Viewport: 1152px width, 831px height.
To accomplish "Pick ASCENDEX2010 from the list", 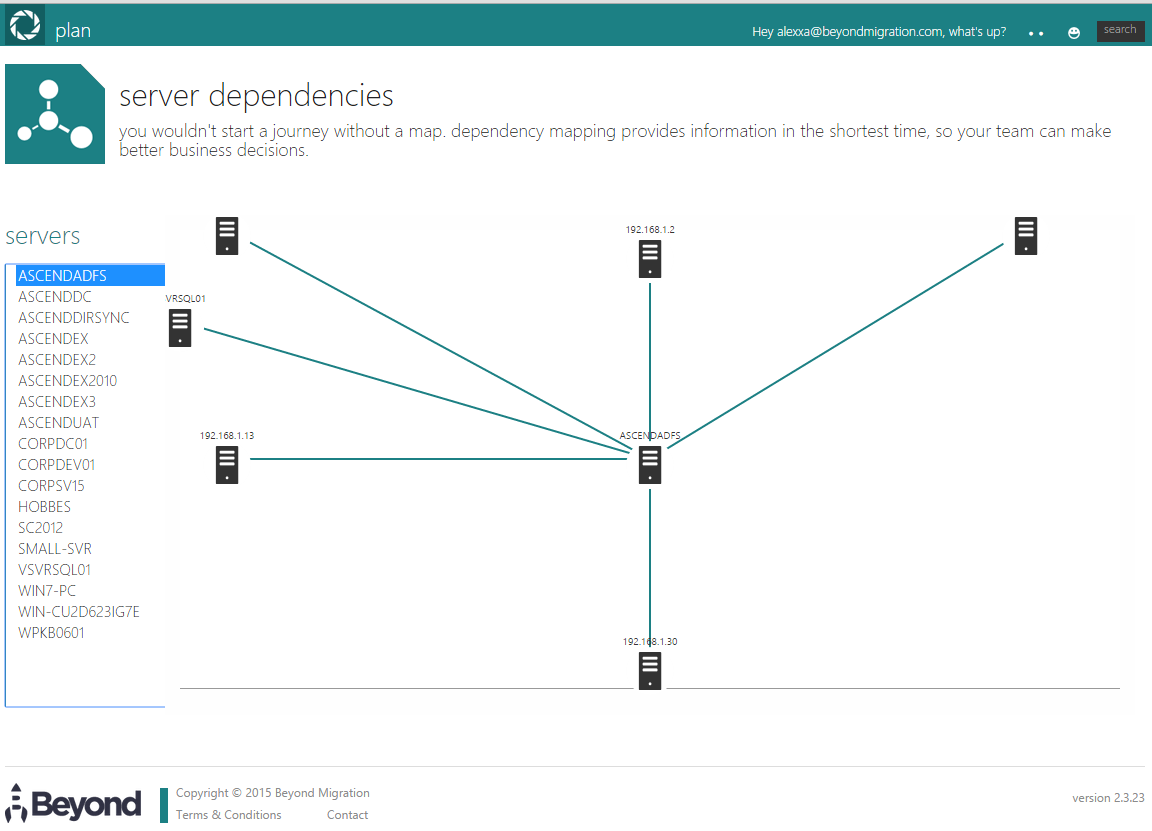I will point(68,381).
